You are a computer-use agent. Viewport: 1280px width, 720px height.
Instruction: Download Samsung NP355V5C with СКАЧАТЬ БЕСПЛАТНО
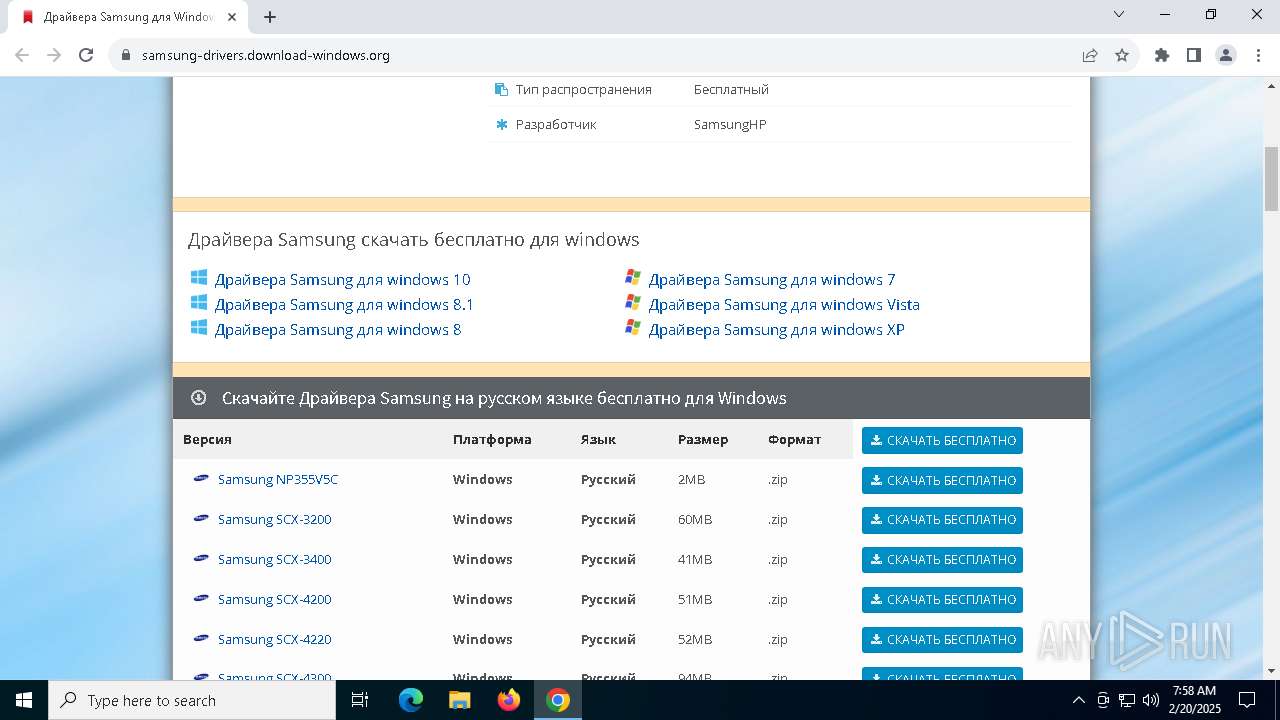click(942, 480)
